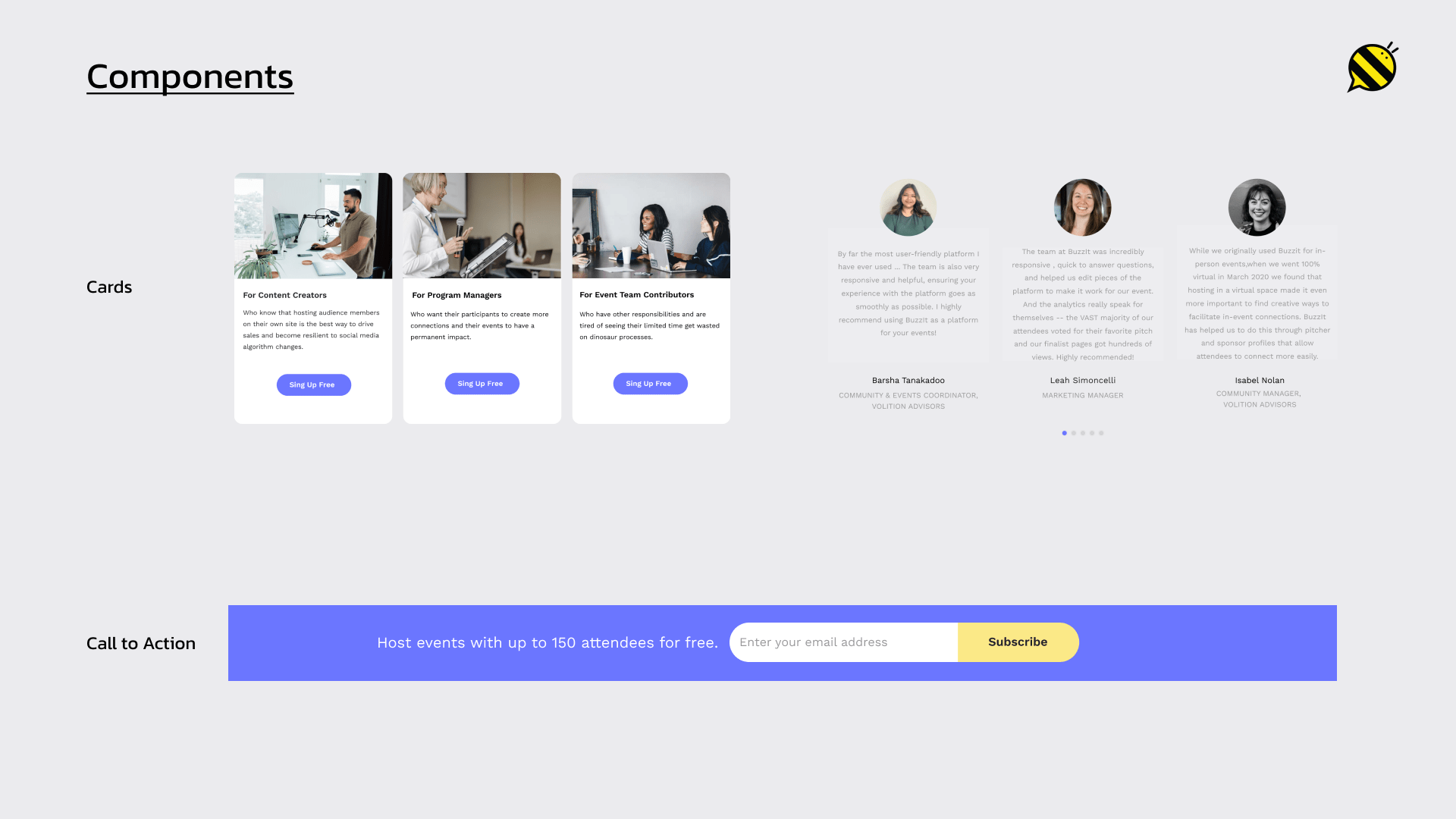Click the Cards section label
Viewport: 1456px width, 819px height.
109,286
